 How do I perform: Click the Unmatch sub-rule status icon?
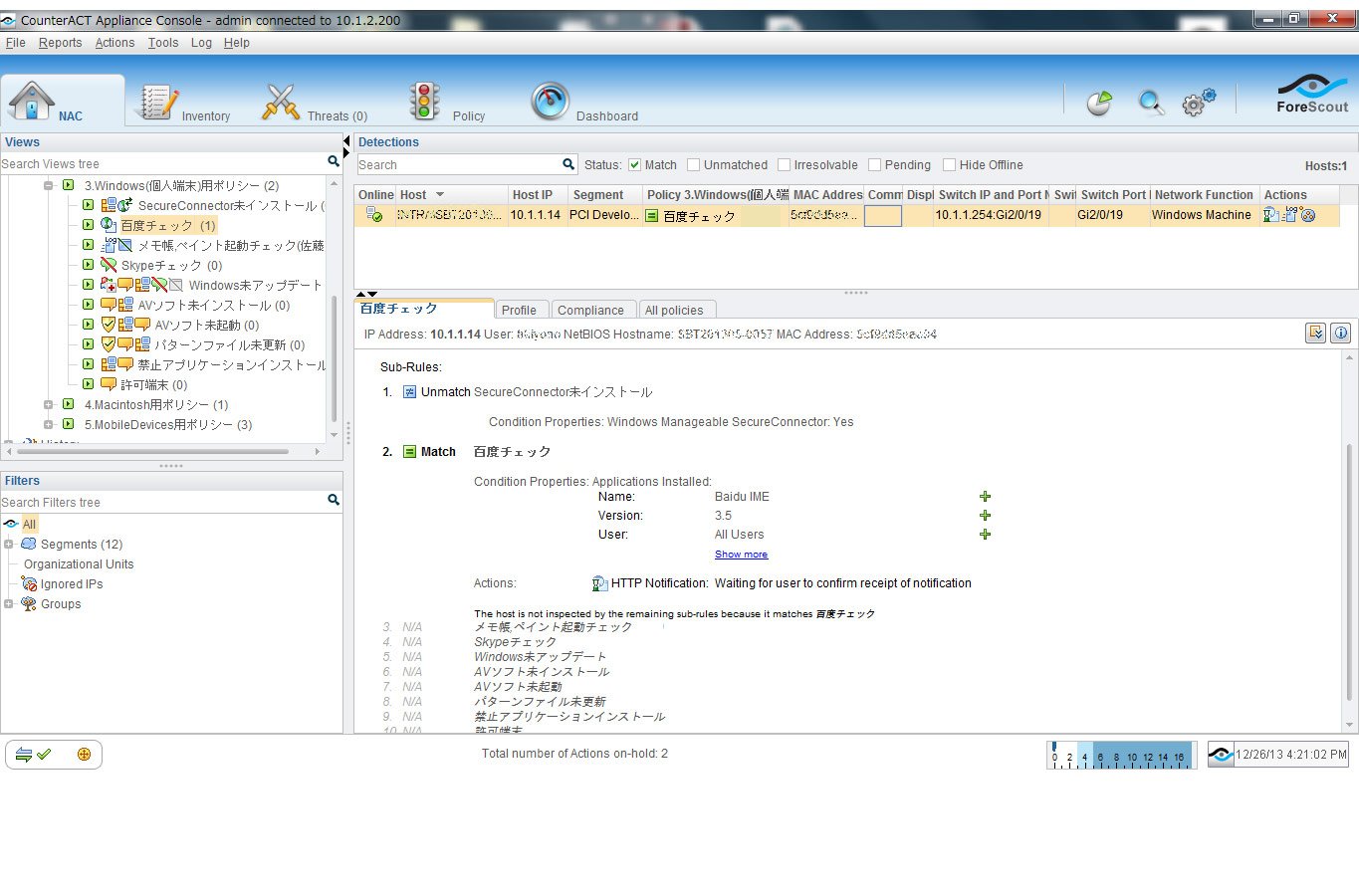pos(409,392)
